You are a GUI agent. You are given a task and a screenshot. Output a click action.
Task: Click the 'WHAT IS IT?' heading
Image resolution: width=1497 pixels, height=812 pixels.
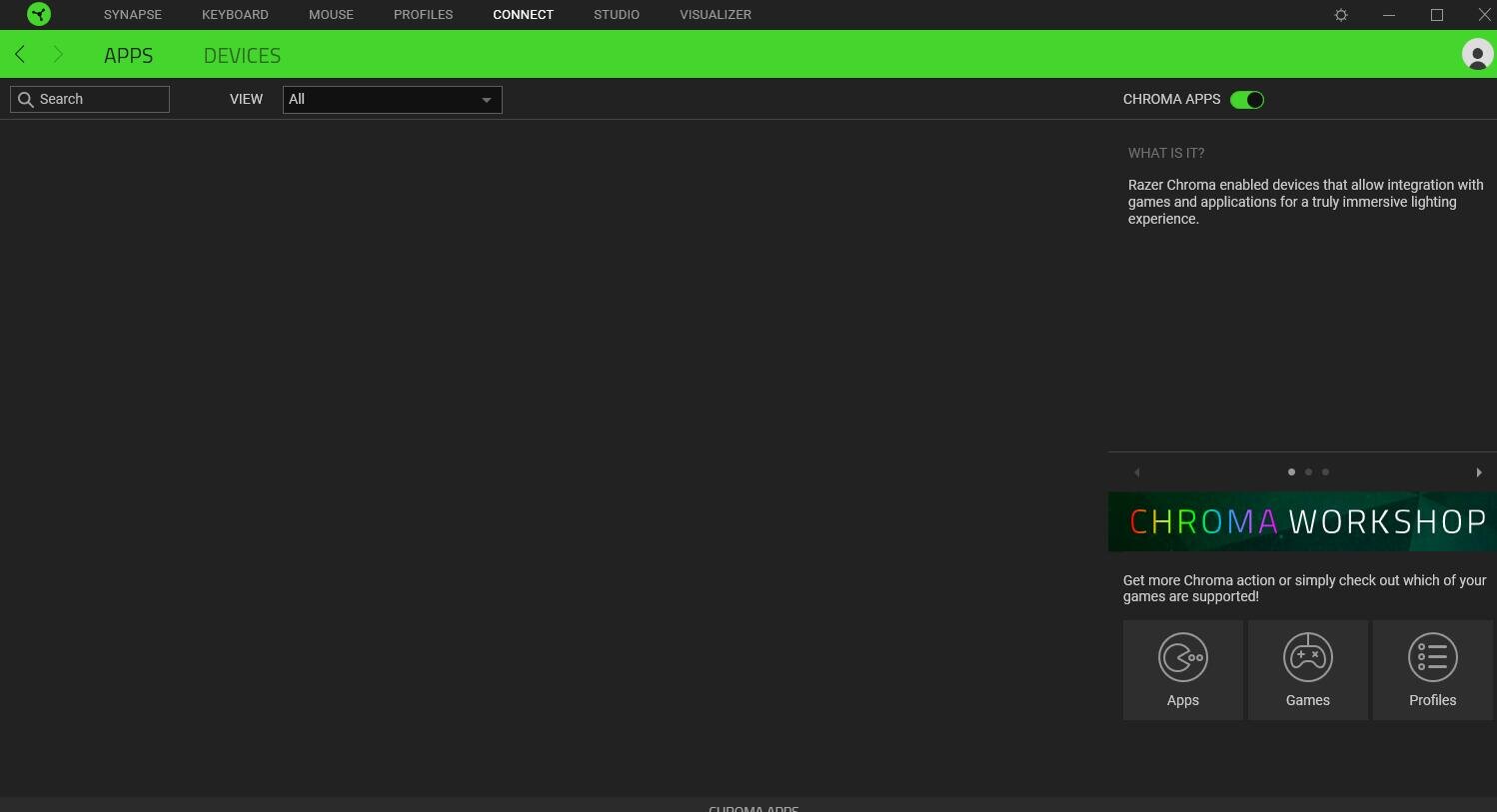coord(1166,153)
